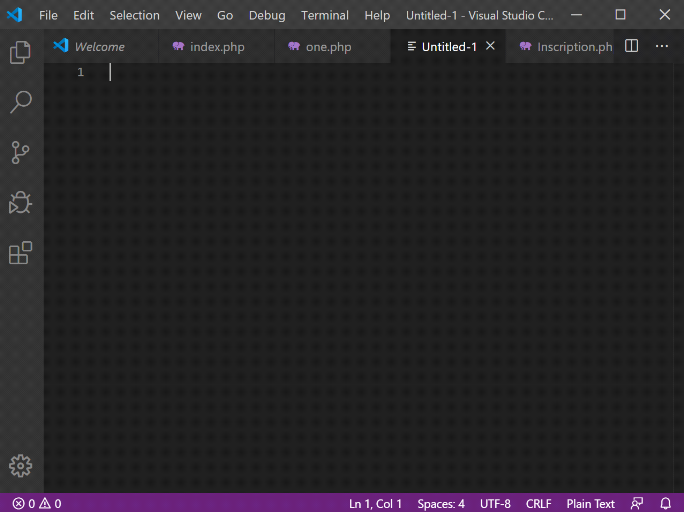Open the Debug view icon

click(x=20, y=203)
